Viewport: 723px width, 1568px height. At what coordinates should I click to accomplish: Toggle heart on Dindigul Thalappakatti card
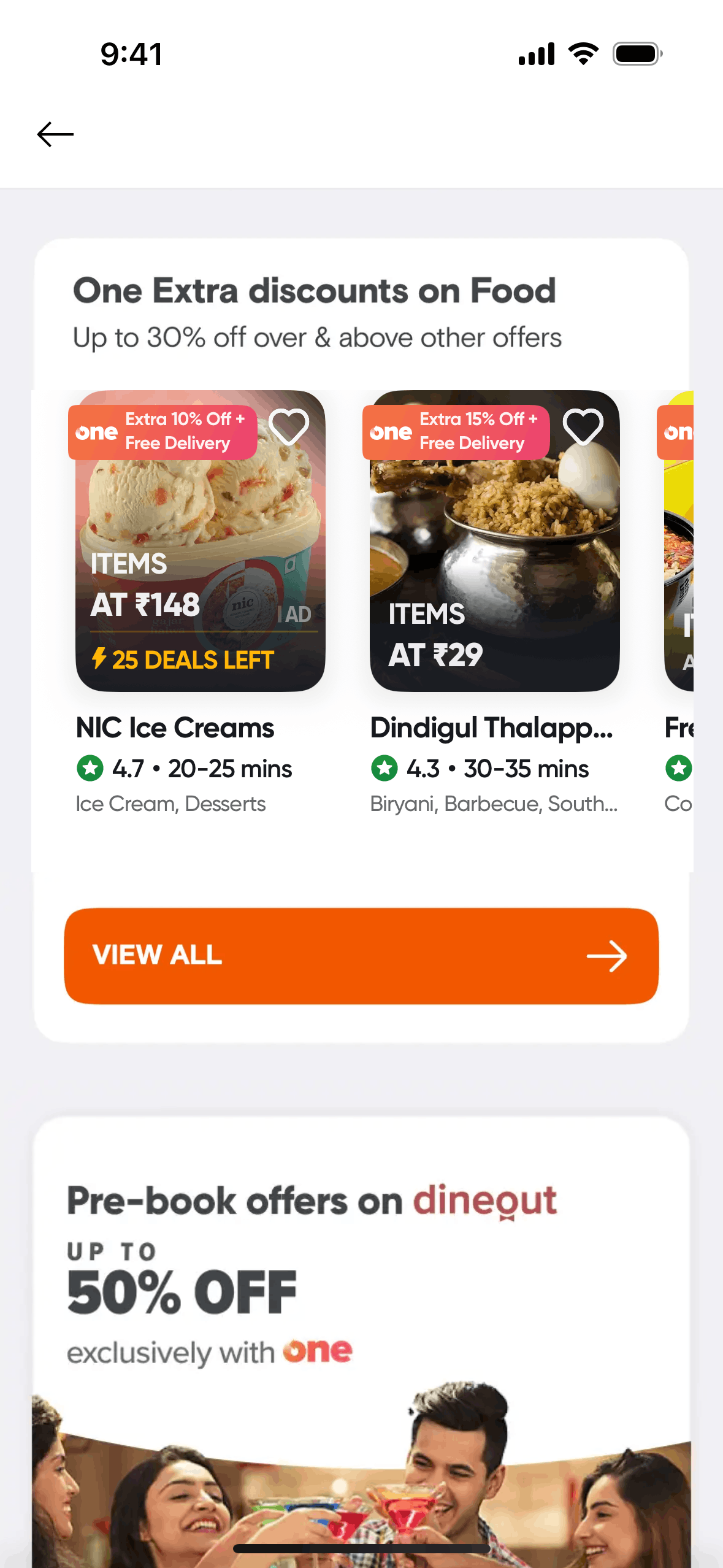click(x=583, y=426)
